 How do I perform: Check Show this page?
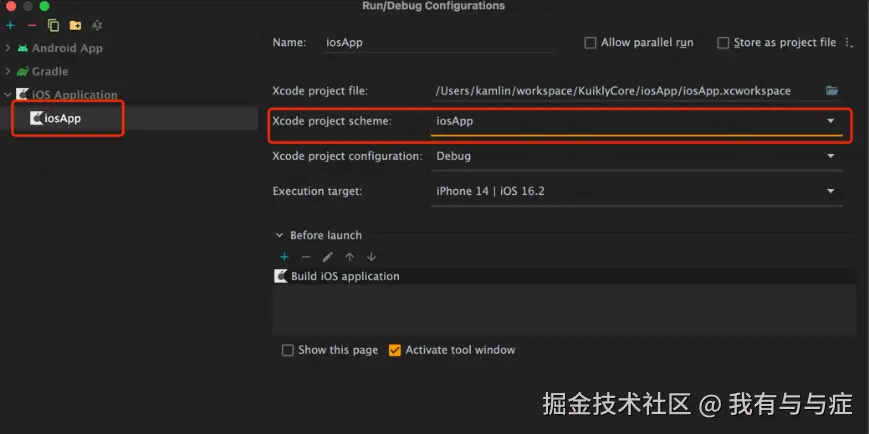(287, 350)
